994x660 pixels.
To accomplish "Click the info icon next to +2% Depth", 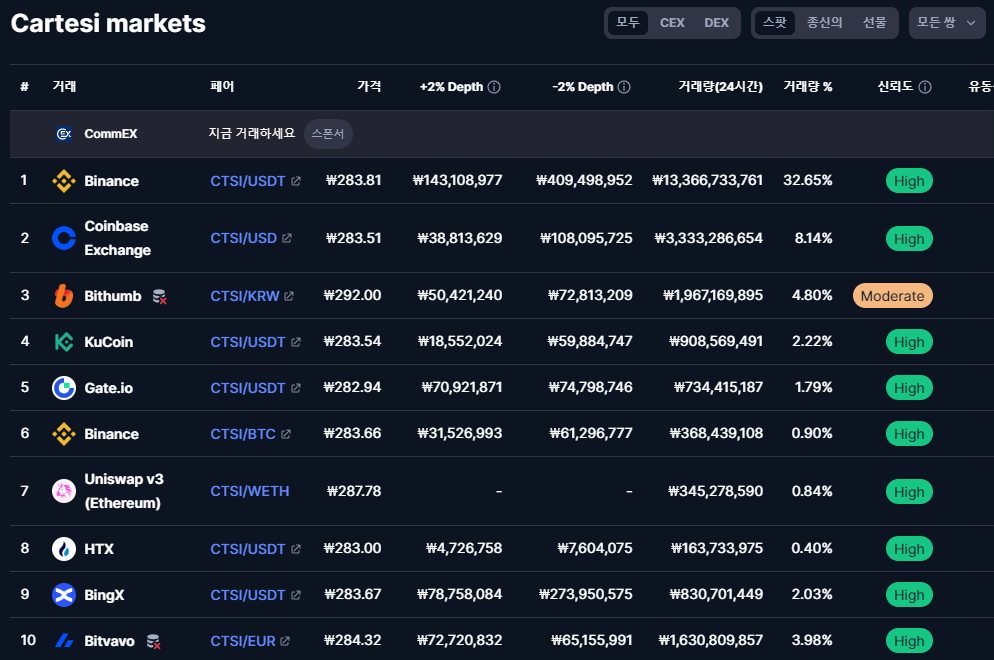I will pos(494,87).
